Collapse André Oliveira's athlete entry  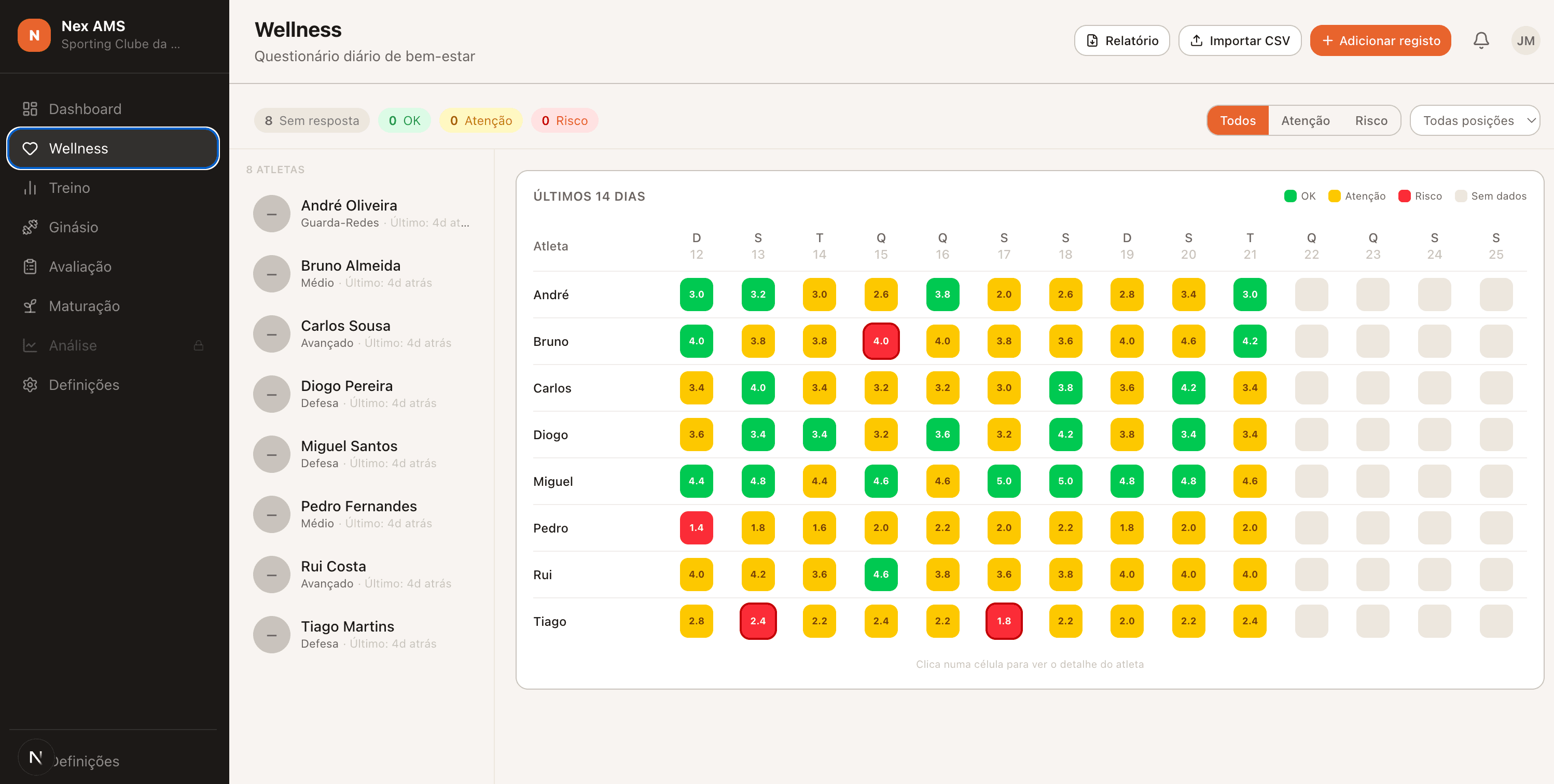point(271,213)
